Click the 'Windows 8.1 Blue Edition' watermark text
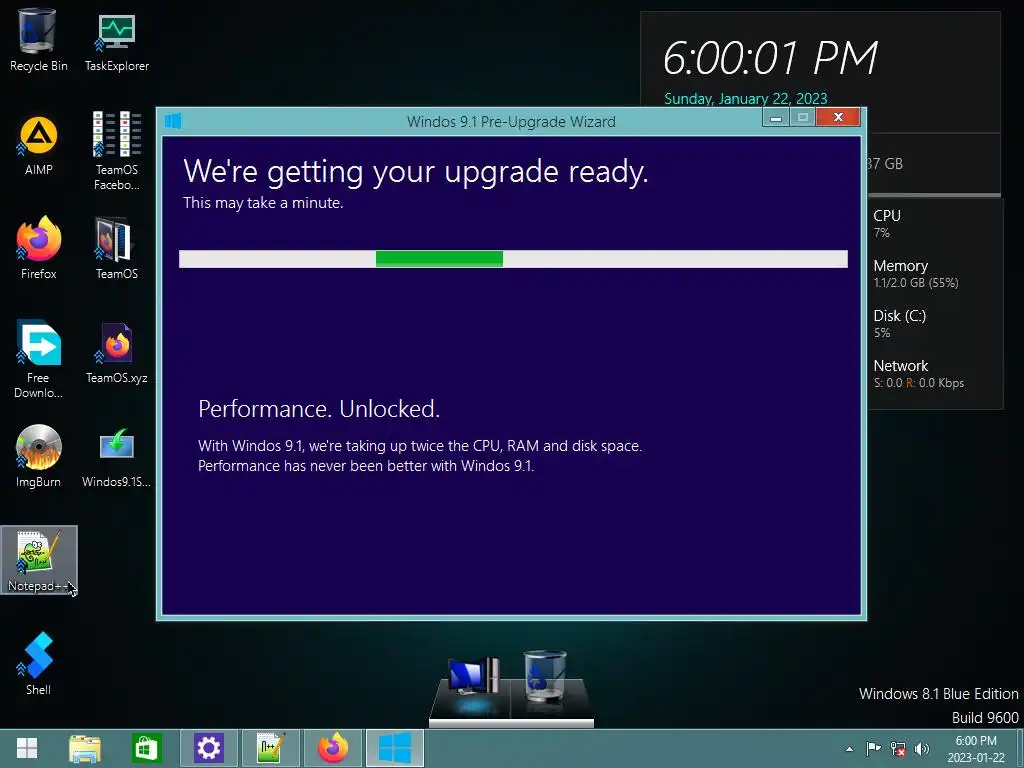The width and height of the screenshot is (1024, 768). 938,694
